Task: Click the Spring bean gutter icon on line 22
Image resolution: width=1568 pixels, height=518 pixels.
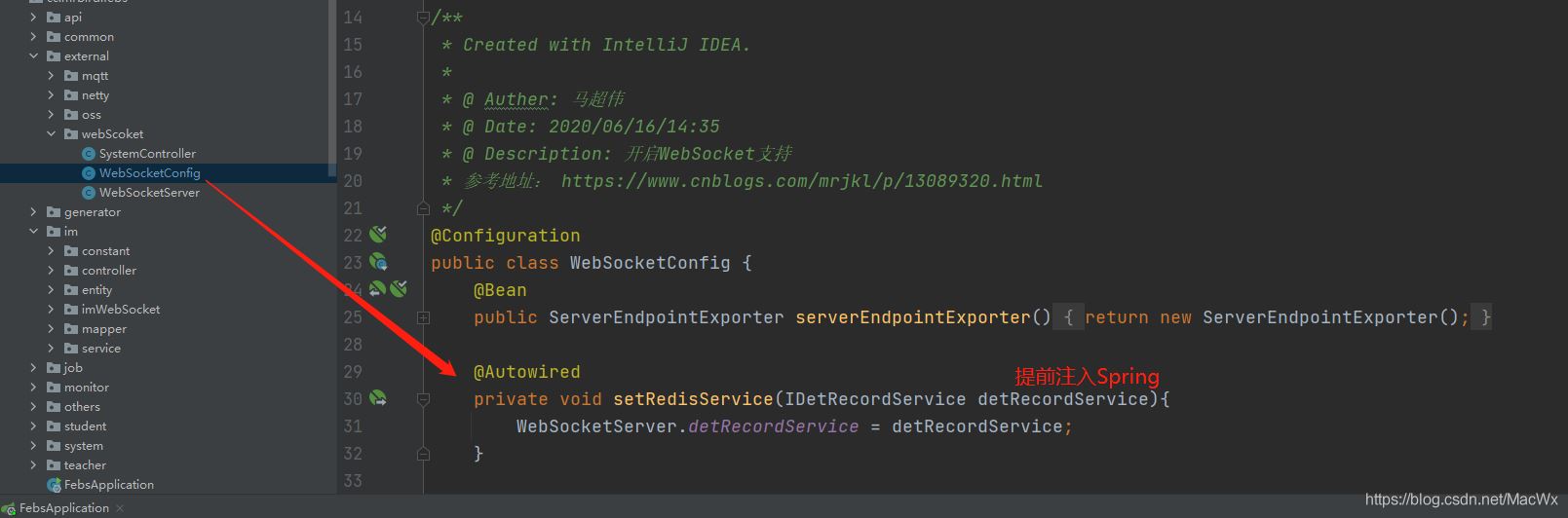Action: tap(378, 234)
